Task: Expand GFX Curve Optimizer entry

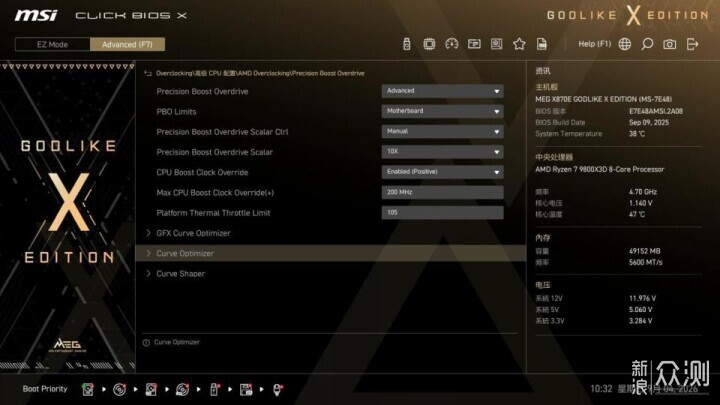Action: click(331, 233)
